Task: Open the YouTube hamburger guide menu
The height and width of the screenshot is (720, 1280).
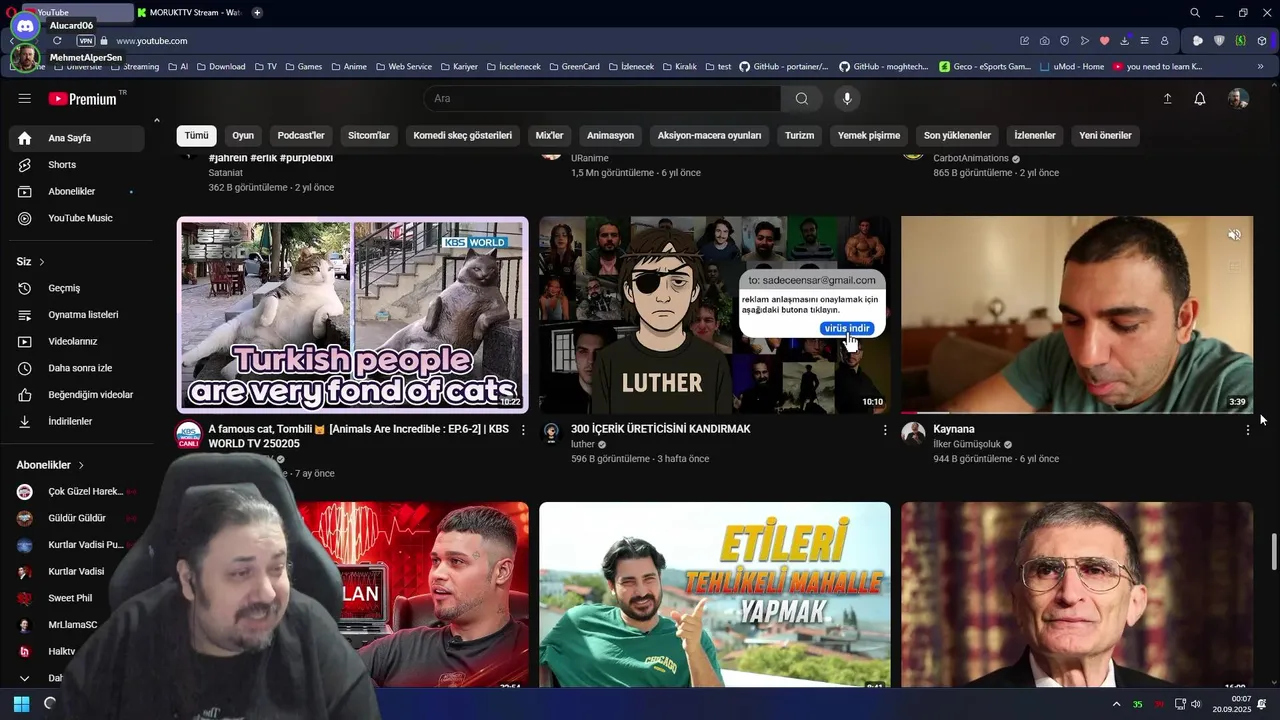Action: [25, 99]
